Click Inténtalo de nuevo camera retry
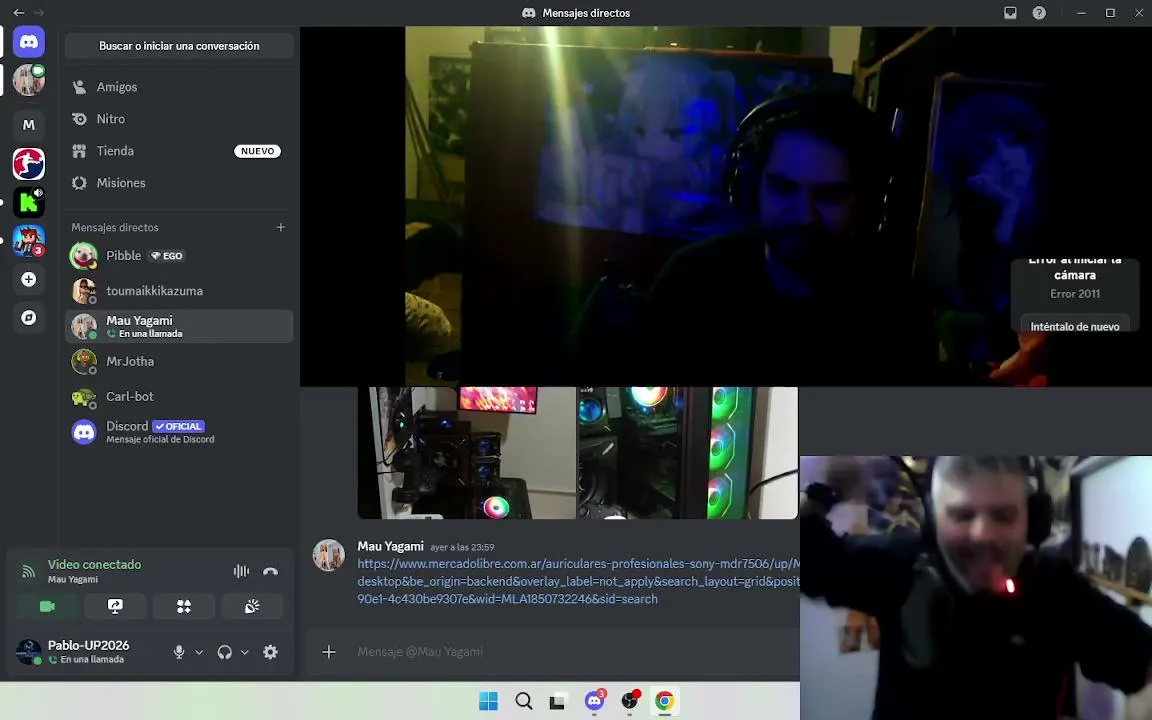Screen dimensions: 1152x720 pos(1075,325)
